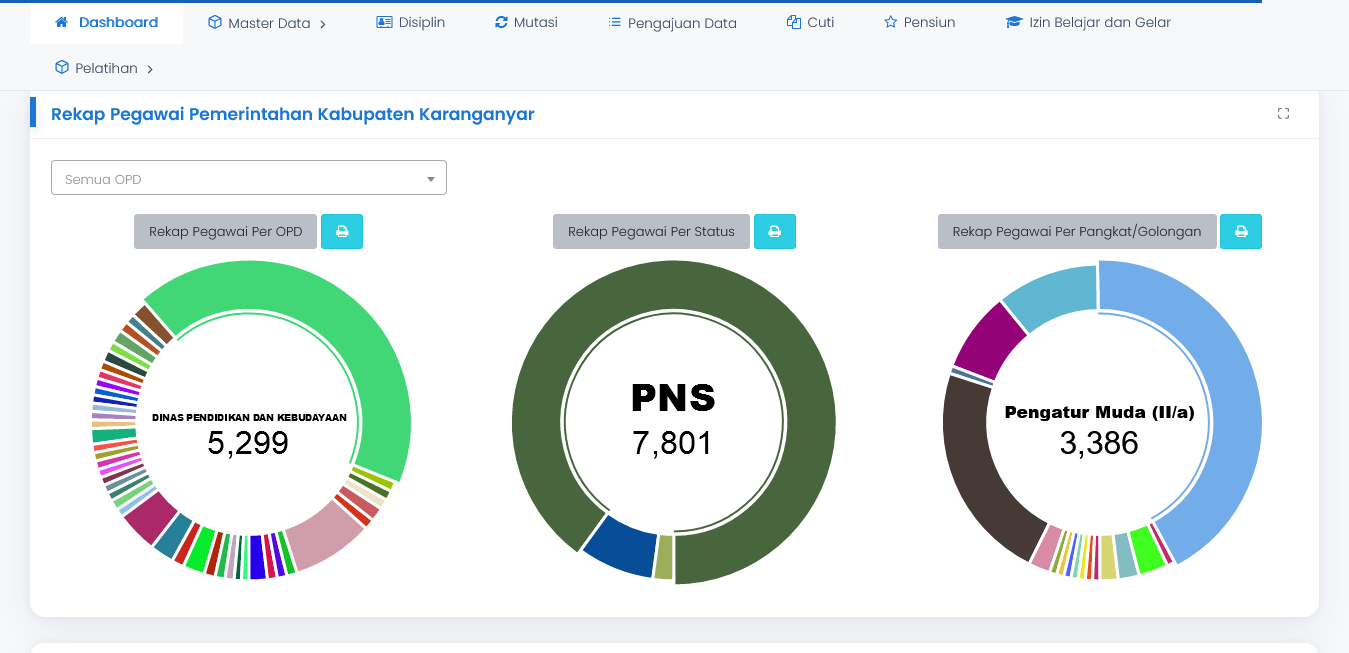Viewport: 1349px width, 653px height.
Task: Expand the Master Data menu
Action: pyautogui.click(x=267, y=23)
